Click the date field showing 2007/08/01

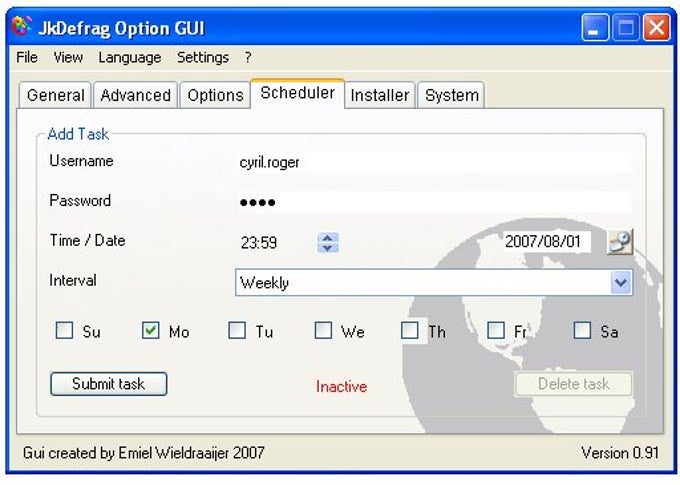(x=546, y=241)
